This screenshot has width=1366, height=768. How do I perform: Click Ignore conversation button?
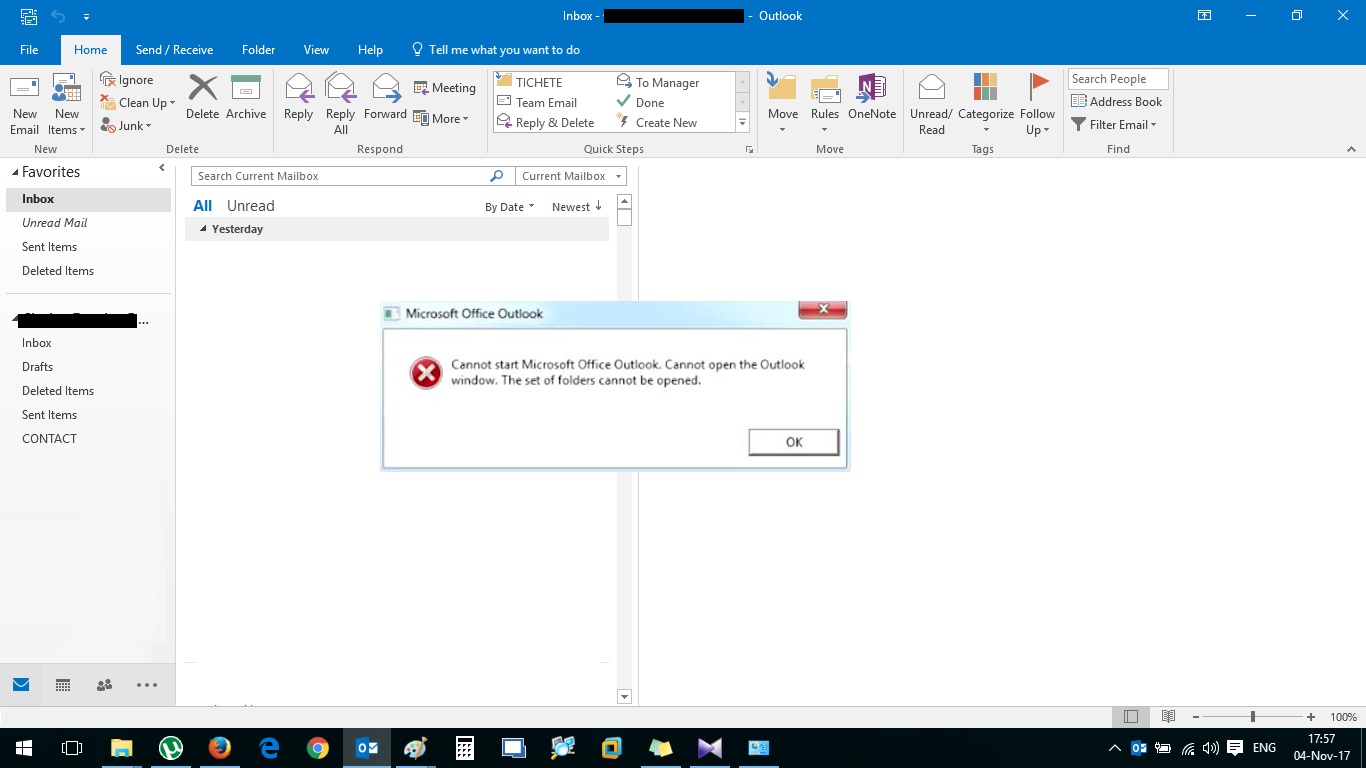point(127,80)
